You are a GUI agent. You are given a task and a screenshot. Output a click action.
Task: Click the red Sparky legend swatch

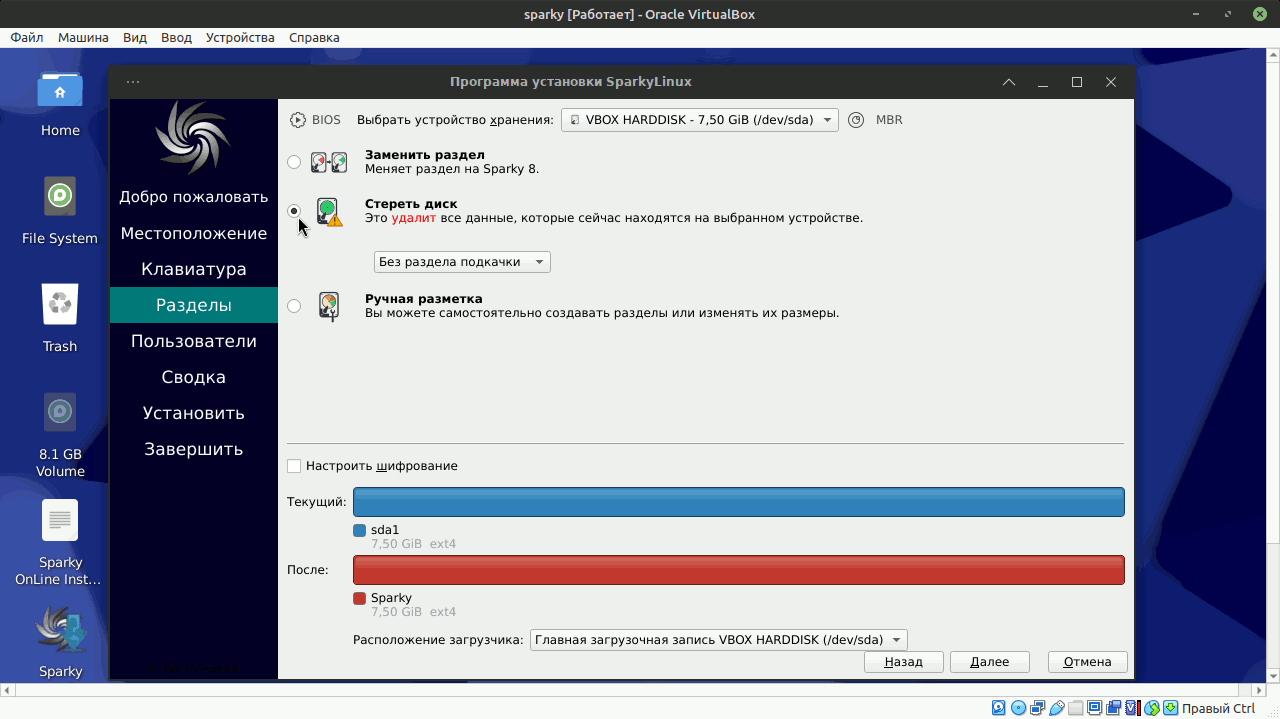pyautogui.click(x=360, y=599)
